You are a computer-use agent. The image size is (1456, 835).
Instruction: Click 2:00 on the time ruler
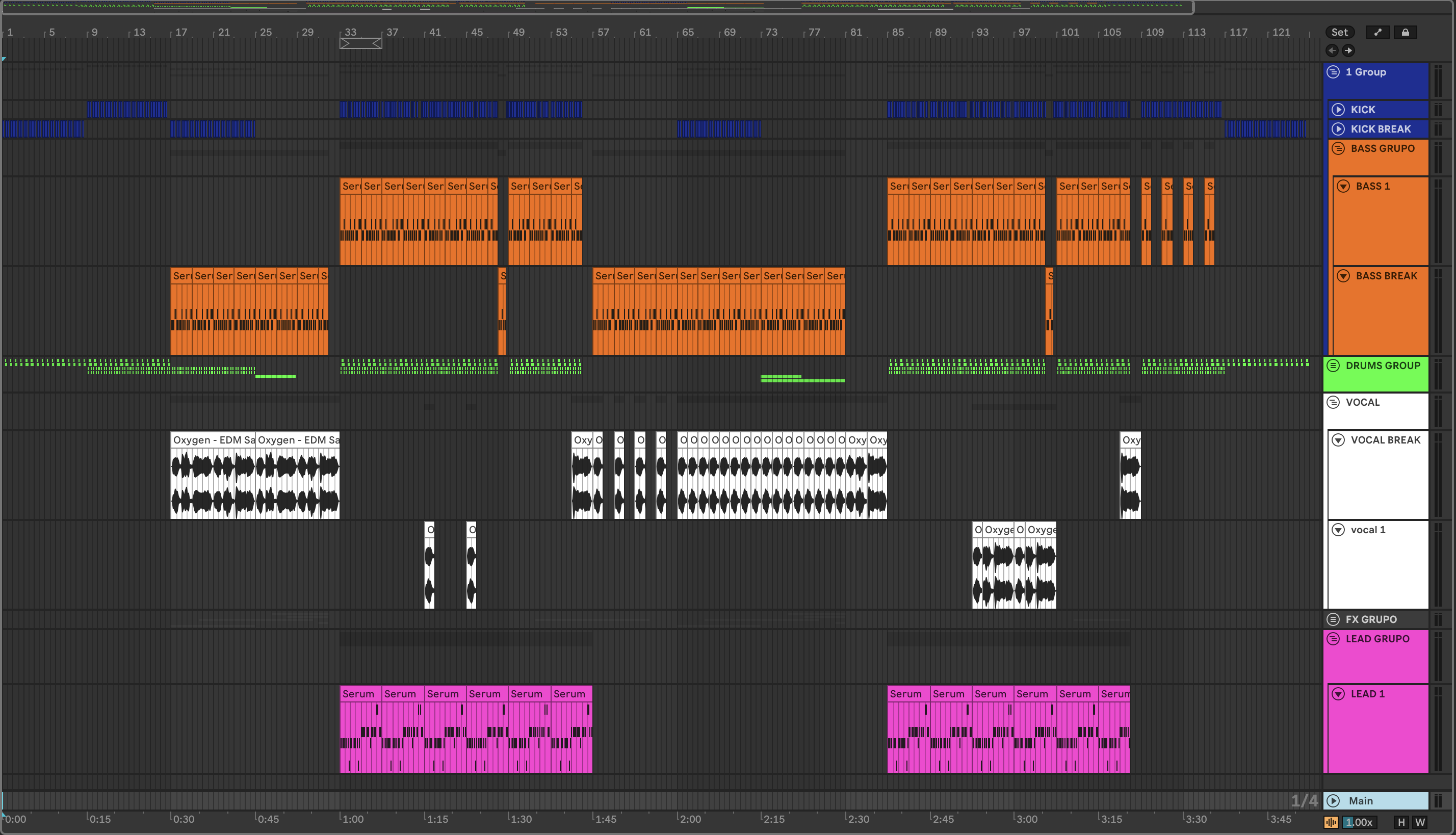click(x=690, y=819)
